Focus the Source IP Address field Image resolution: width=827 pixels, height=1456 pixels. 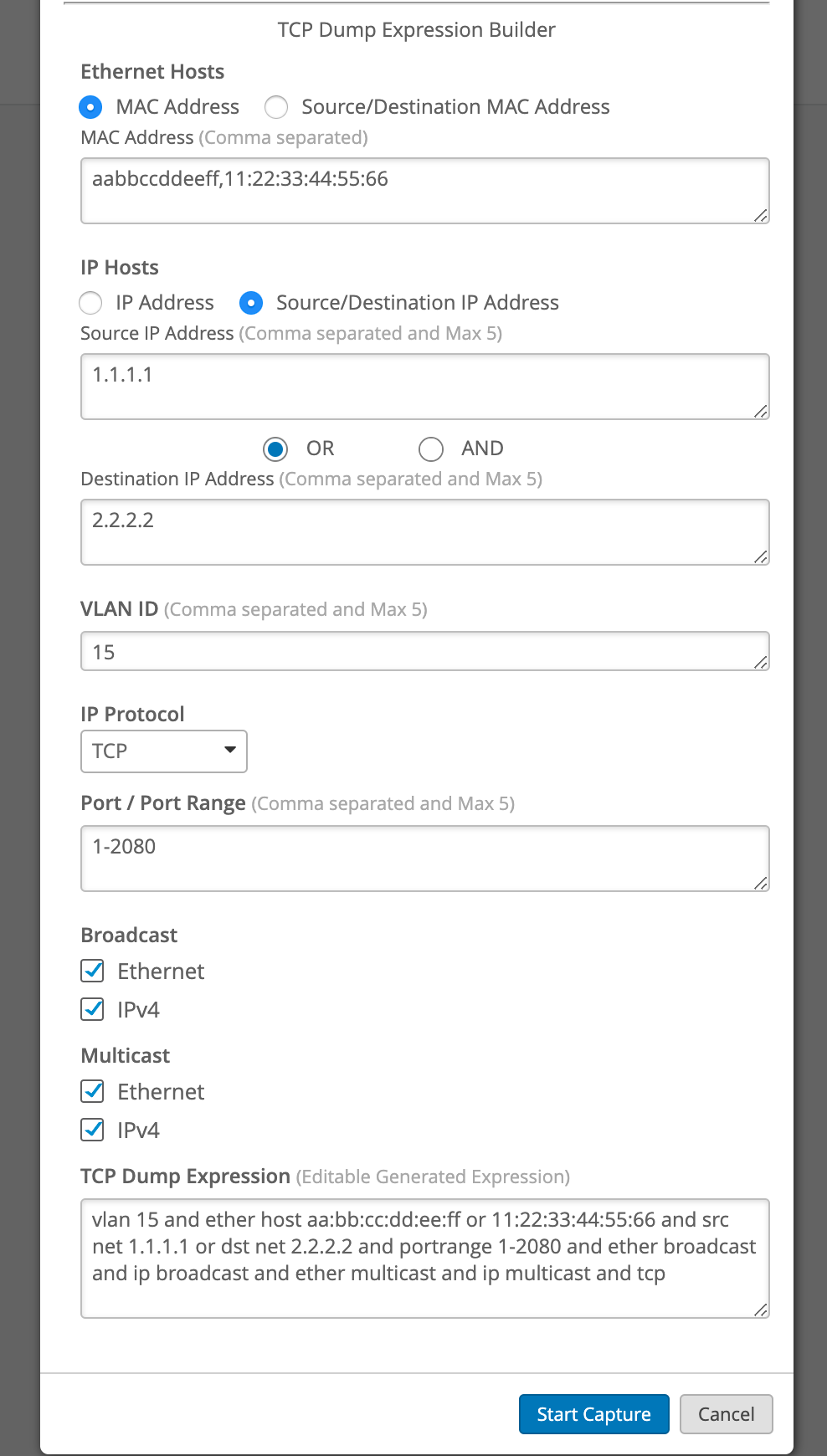tap(424, 387)
